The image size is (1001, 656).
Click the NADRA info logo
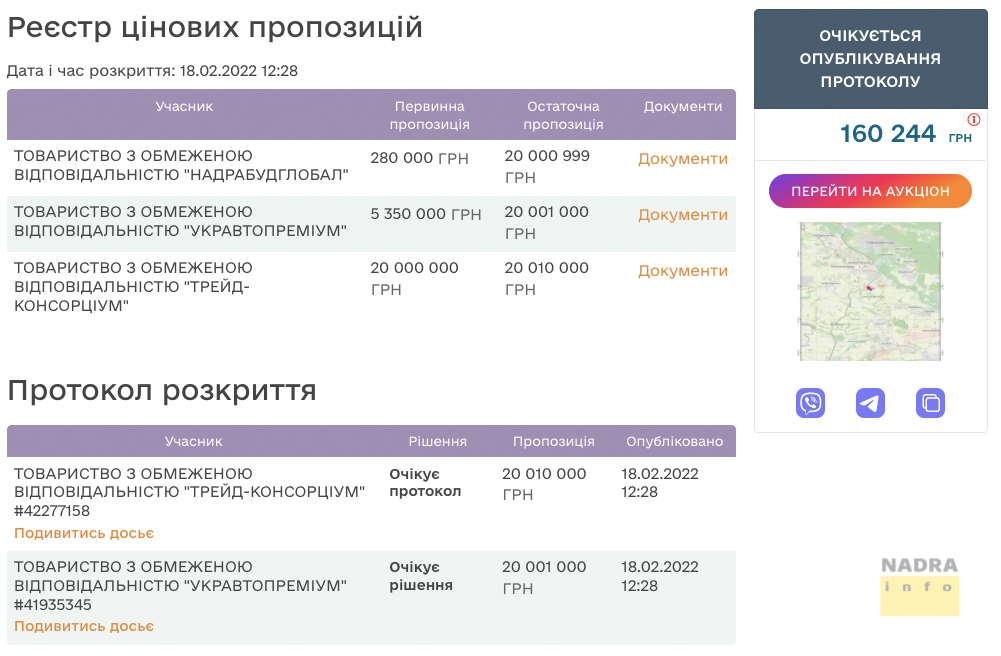919,585
